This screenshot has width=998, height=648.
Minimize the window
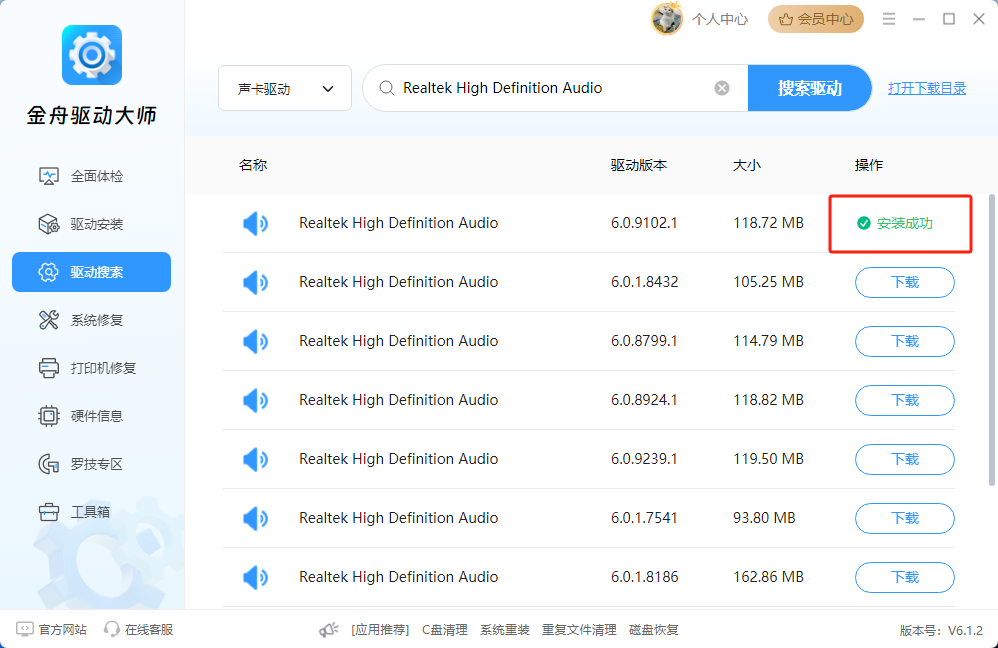point(918,19)
